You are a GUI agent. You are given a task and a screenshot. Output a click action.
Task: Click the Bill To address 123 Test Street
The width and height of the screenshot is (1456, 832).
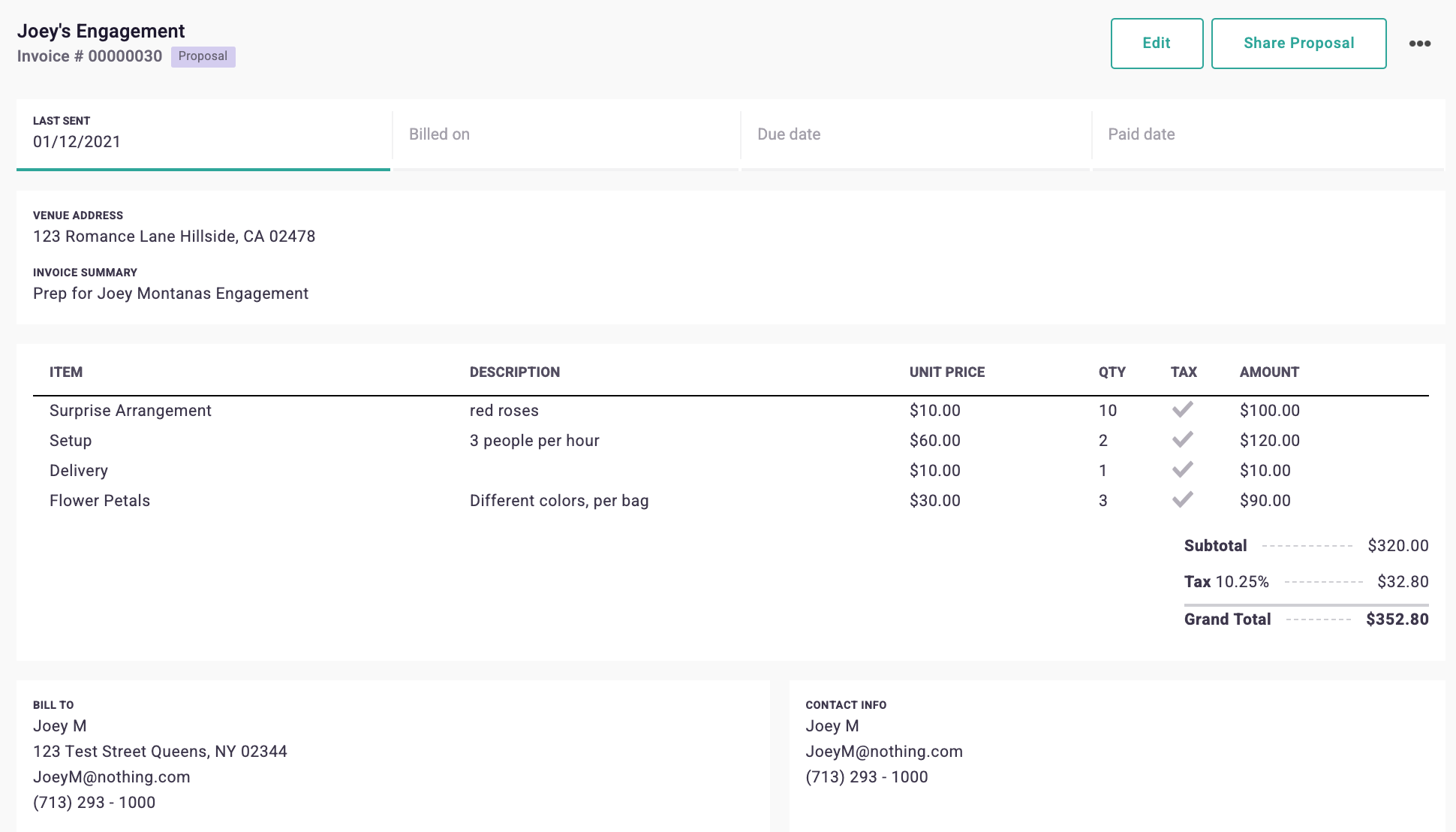(x=160, y=752)
